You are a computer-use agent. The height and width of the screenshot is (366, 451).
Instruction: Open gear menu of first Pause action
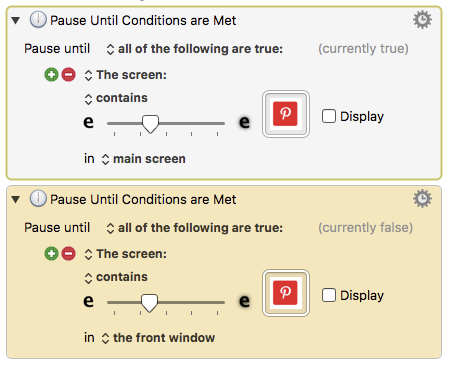tap(422, 20)
